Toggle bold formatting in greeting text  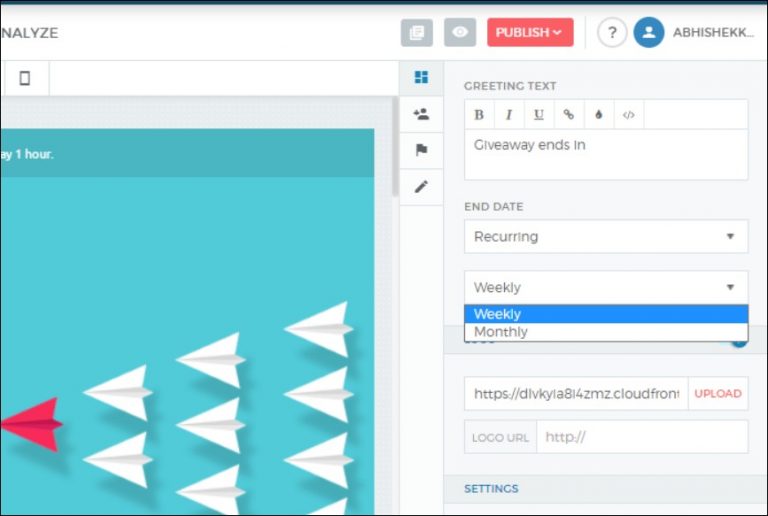click(479, 115)
